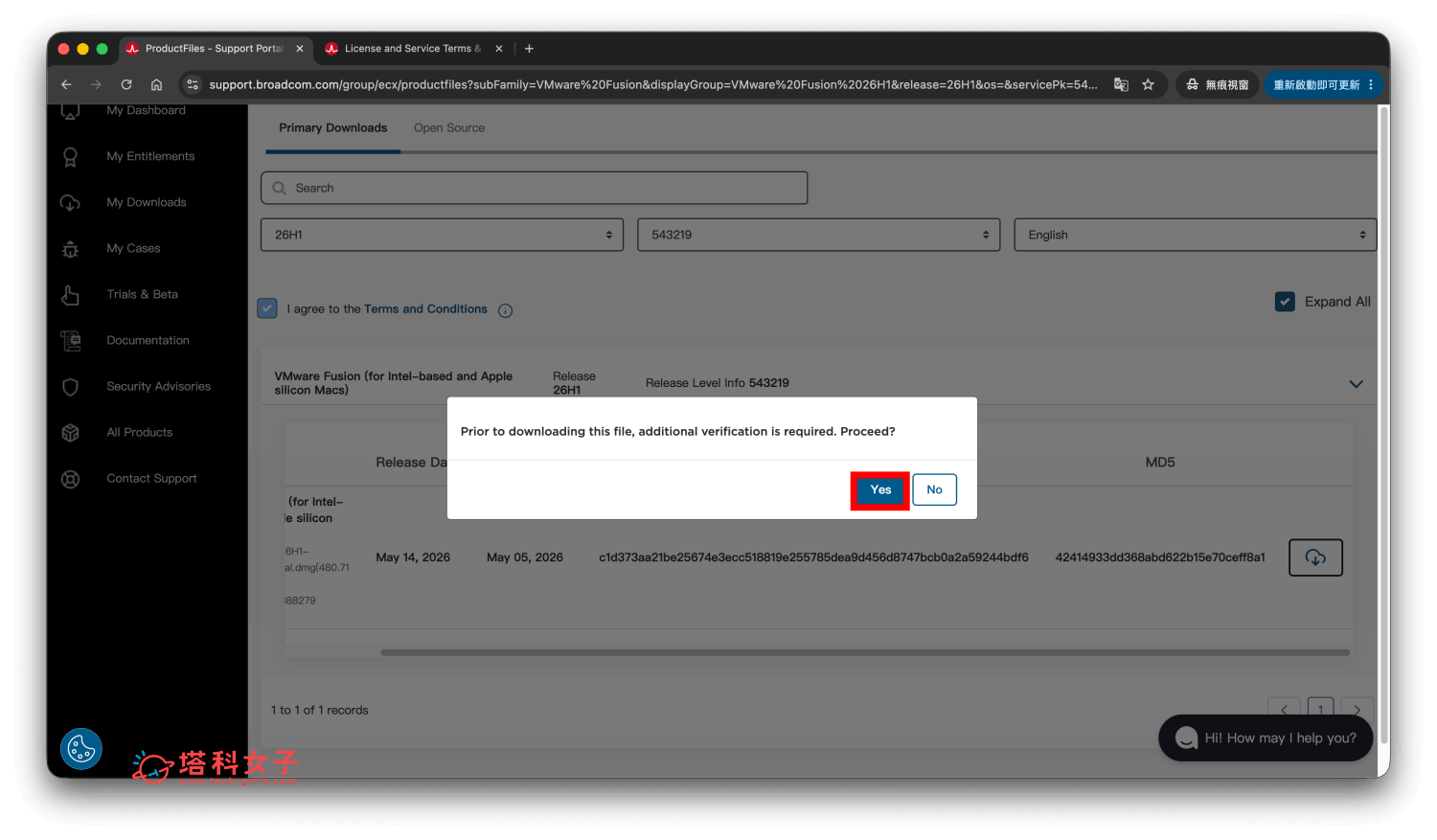Open My Downloads in the sidebar
Image resolution: width=1437 pixels, height=840 pixels.
(x=147, y=202)
